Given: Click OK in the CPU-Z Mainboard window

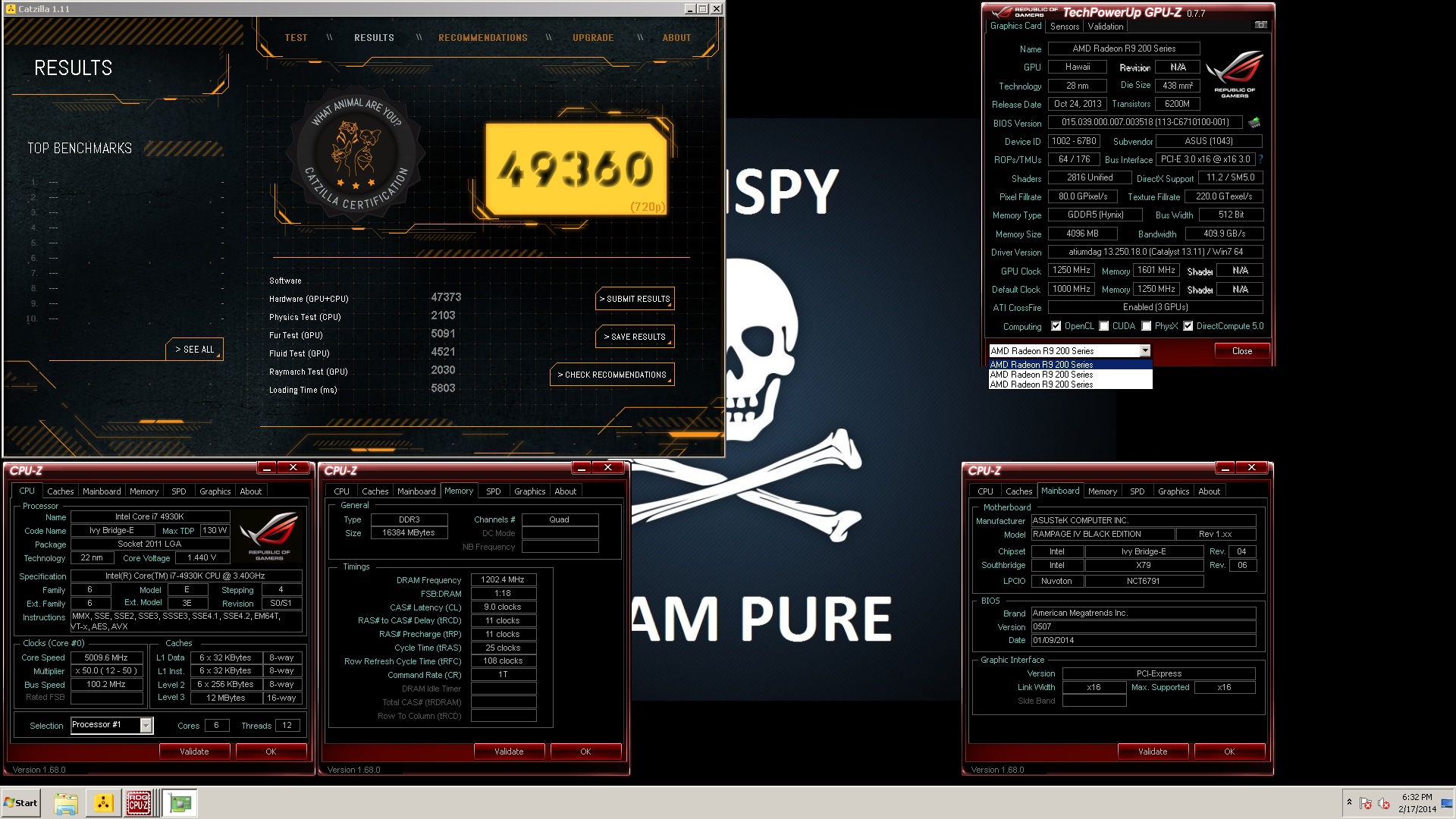Looking at the screenshot, I should click(x=1229, y=752).
